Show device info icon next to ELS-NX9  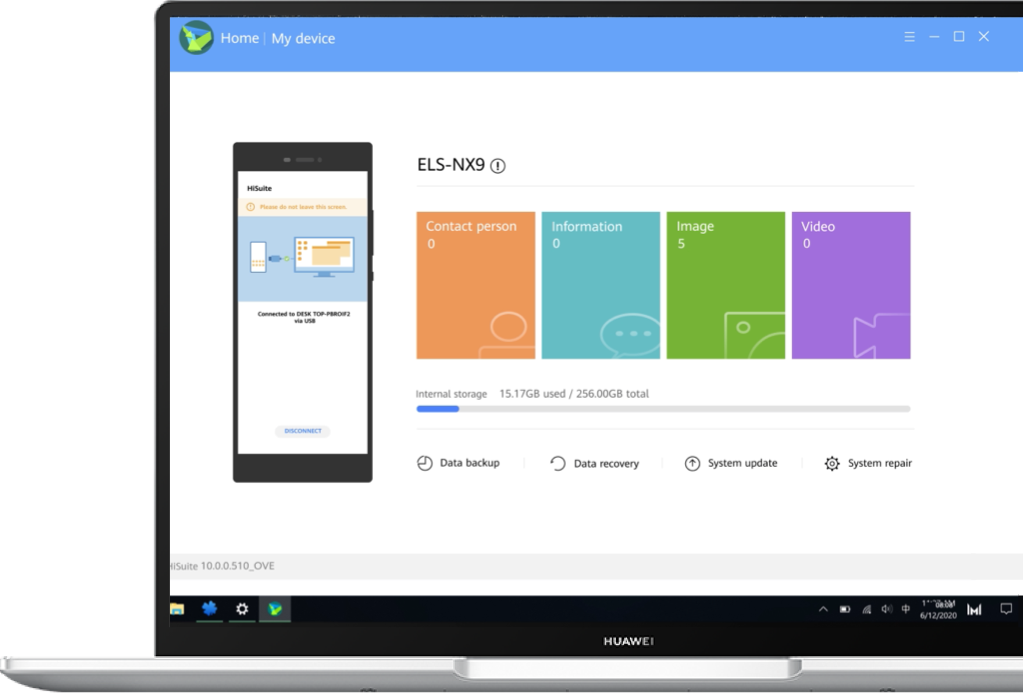[x=498, y=166]
